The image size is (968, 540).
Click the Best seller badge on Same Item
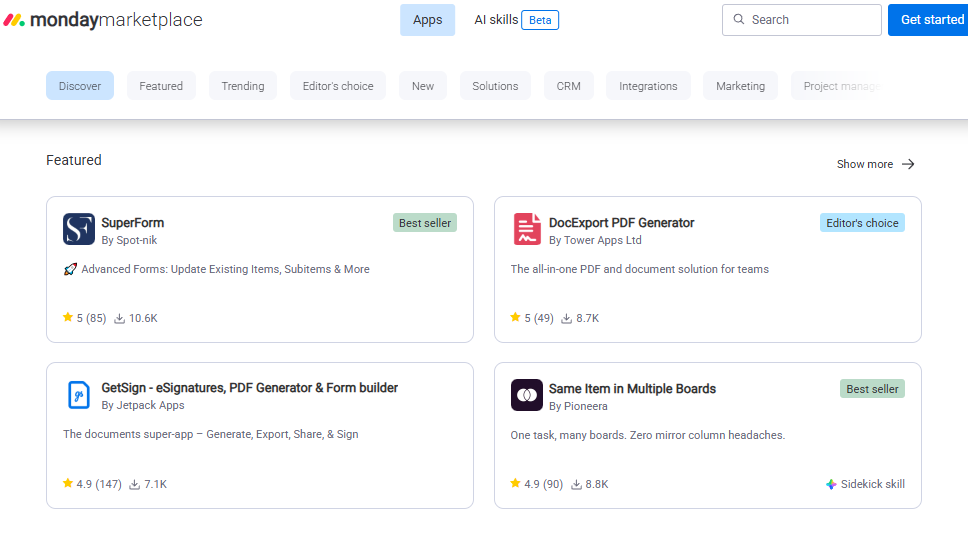(872, 389)
